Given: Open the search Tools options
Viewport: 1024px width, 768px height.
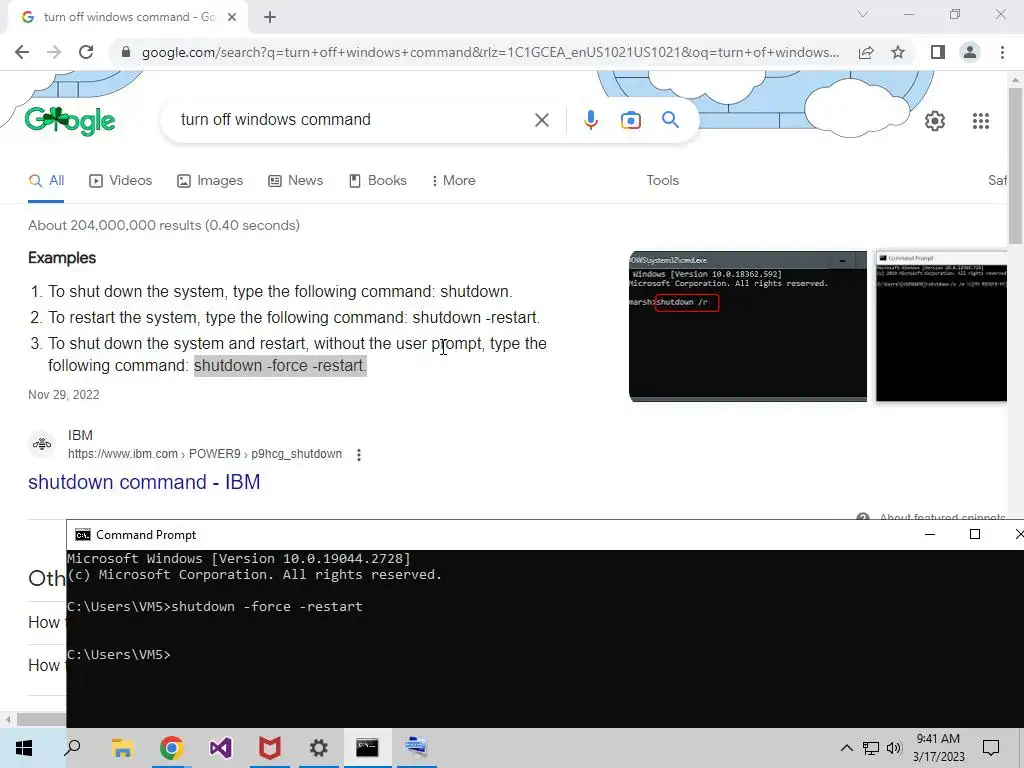Looking at the screenshot, I should point(662,181).
